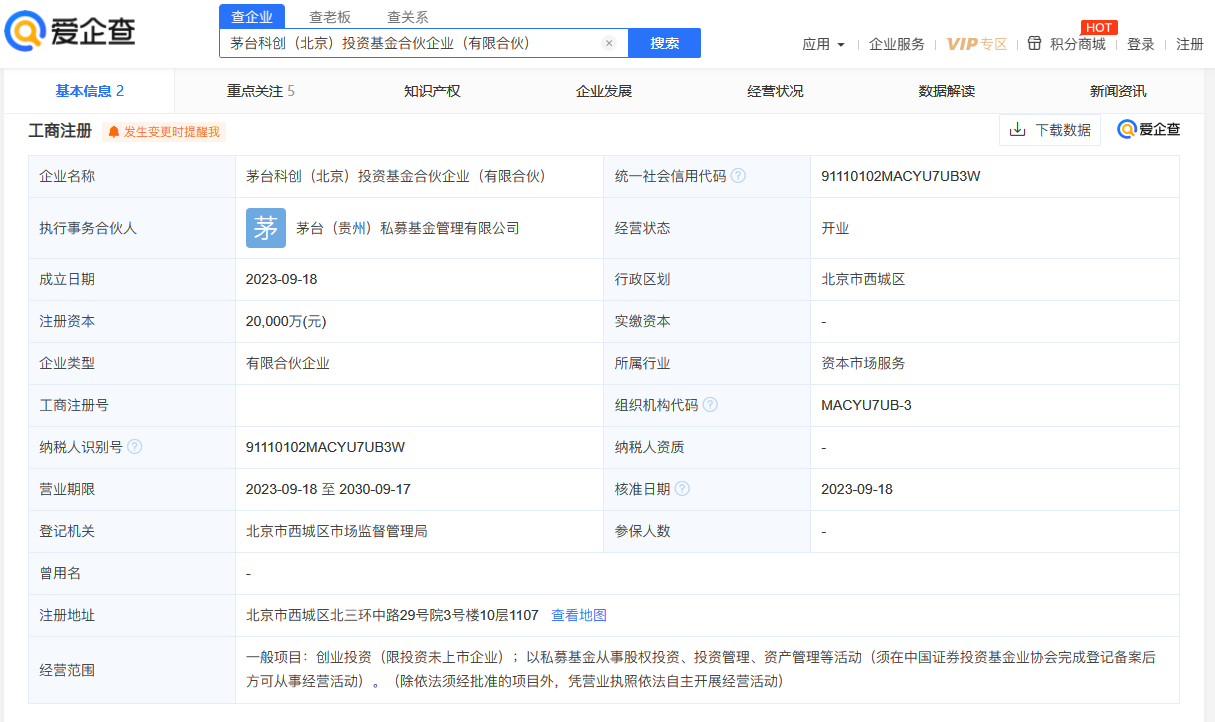The width and height of the screenshot is (1215, 722).
Task: Clear the search box with X icon
Action: pos(609,43)
